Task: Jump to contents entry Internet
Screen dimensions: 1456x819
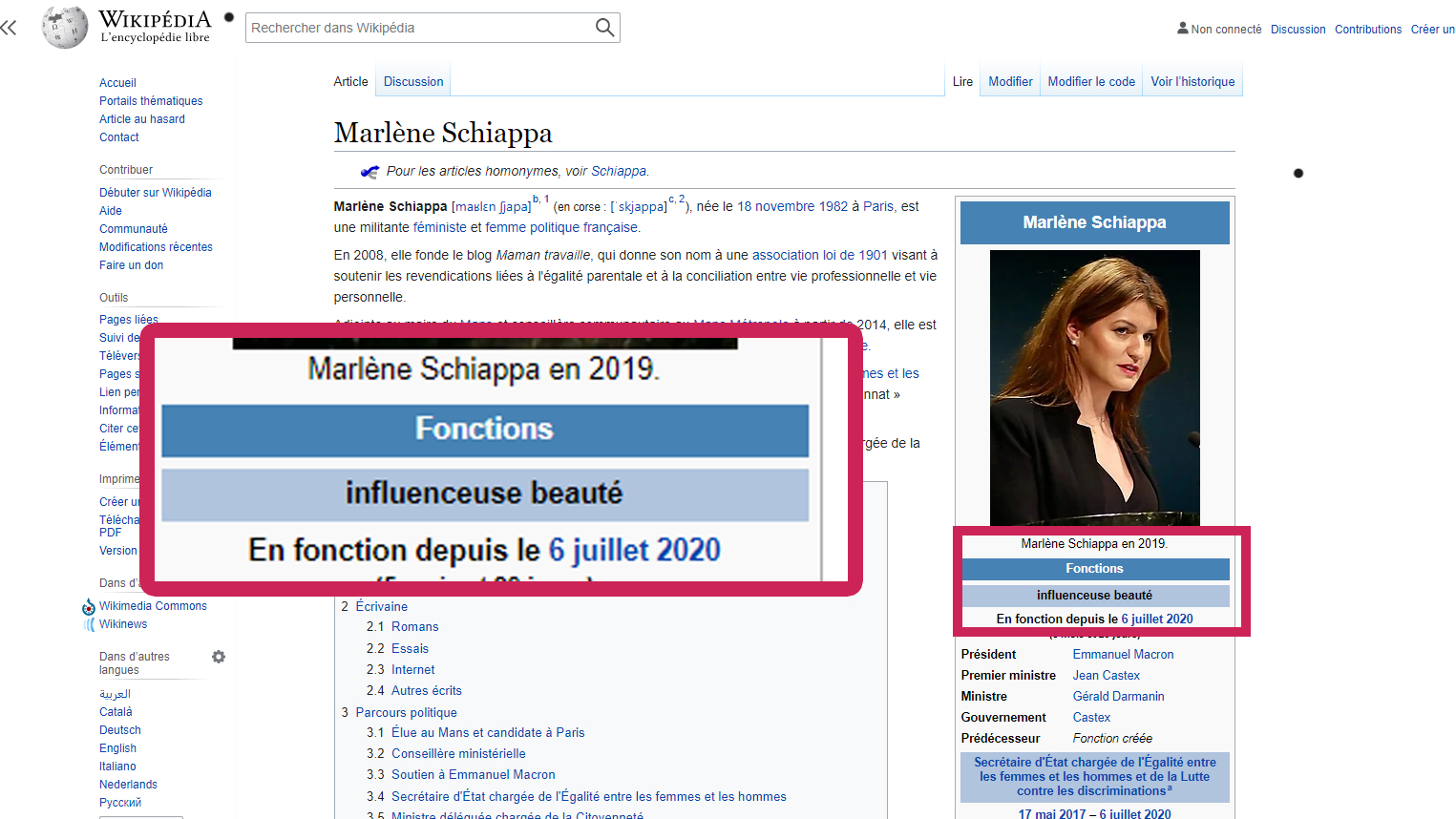Action: pyautogui.click(x=412, y=670)
